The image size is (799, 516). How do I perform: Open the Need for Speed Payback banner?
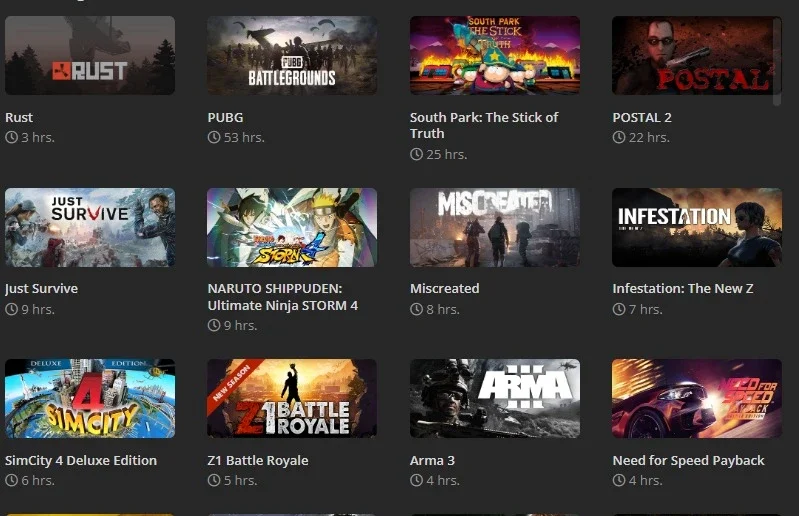tap(697, 398)
